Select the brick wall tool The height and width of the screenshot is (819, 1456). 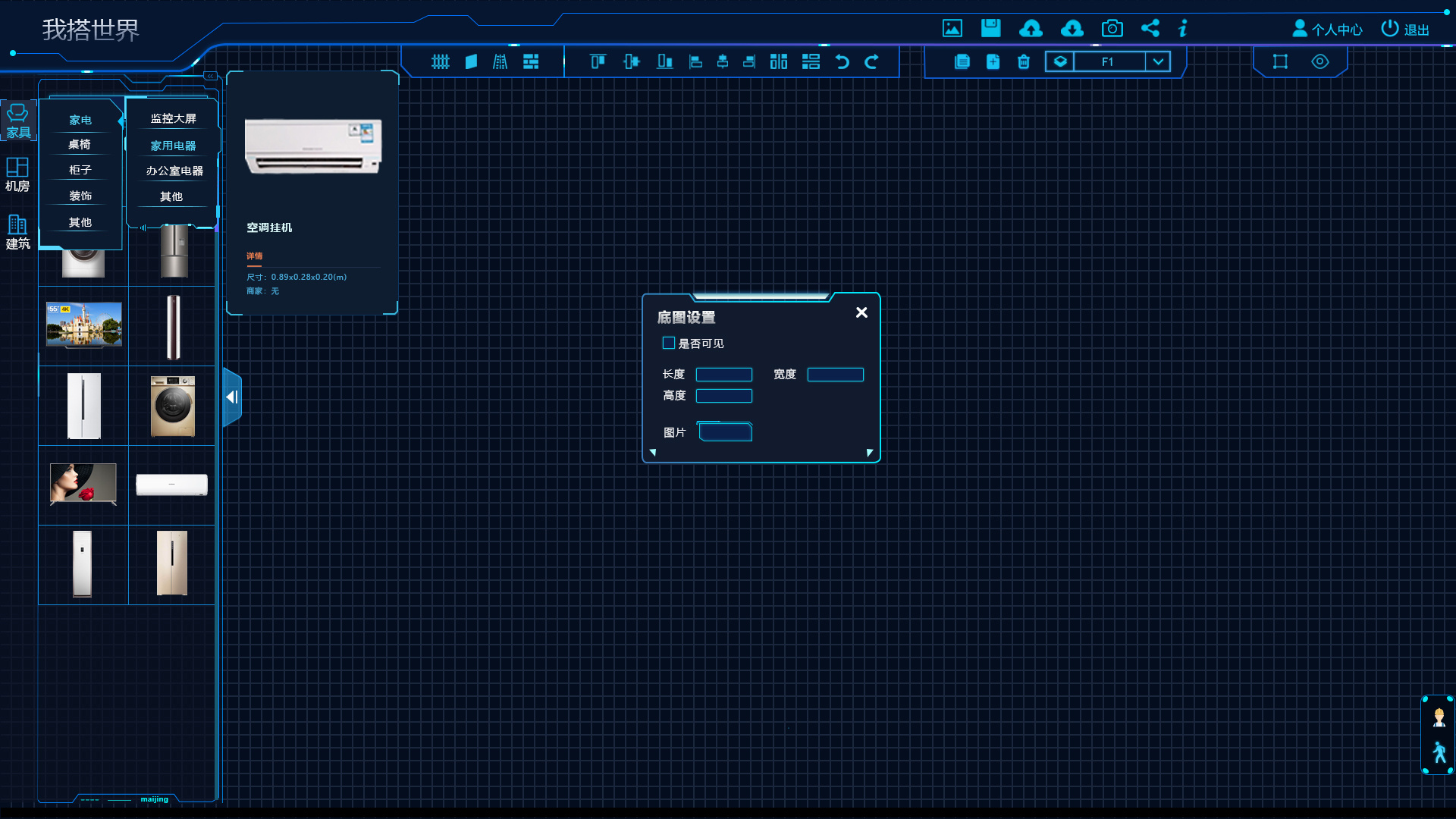coord(531,61)
